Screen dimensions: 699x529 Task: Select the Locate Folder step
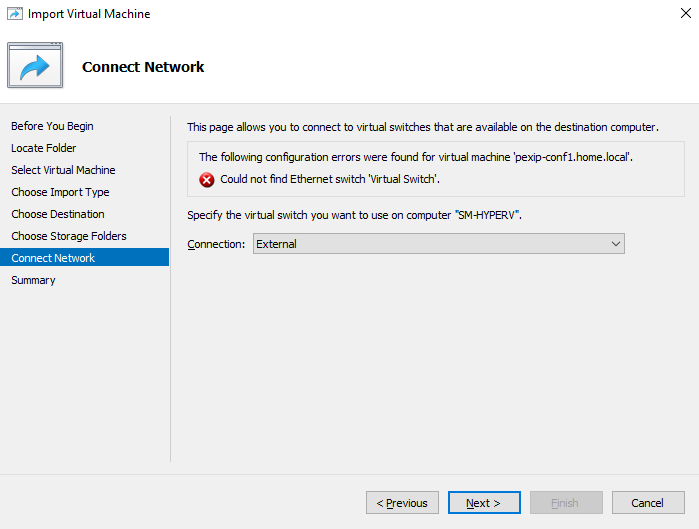(44, 148)
